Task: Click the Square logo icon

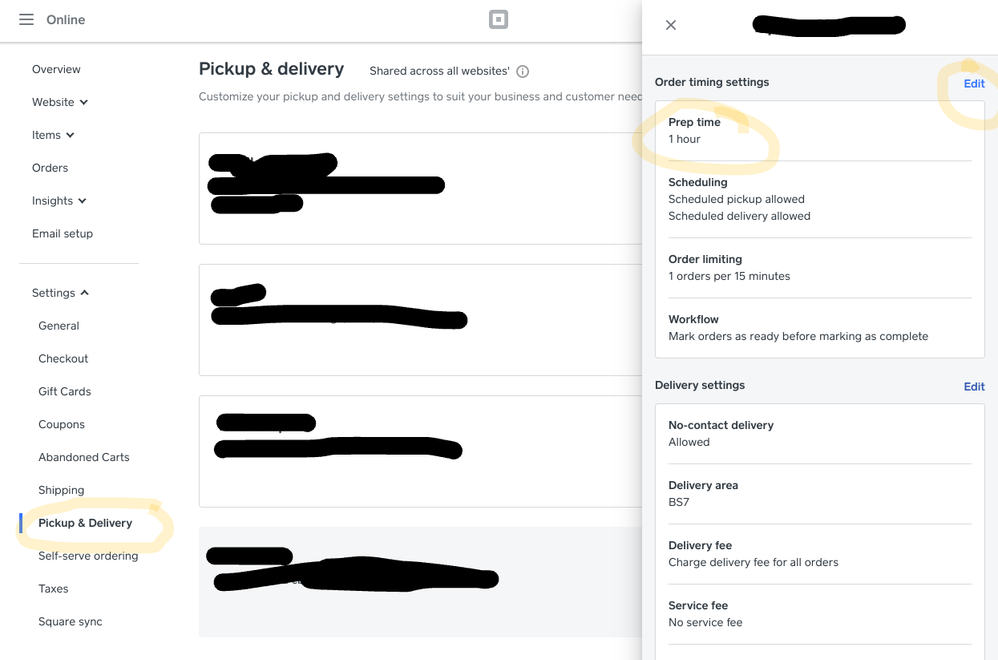Action: tap(498, 20)
